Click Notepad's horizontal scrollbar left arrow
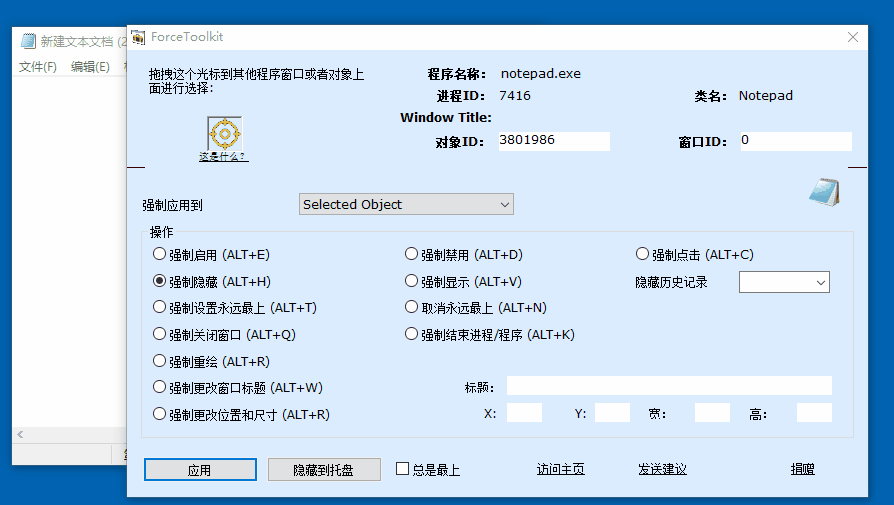894x505 pixels. (19, 435)
